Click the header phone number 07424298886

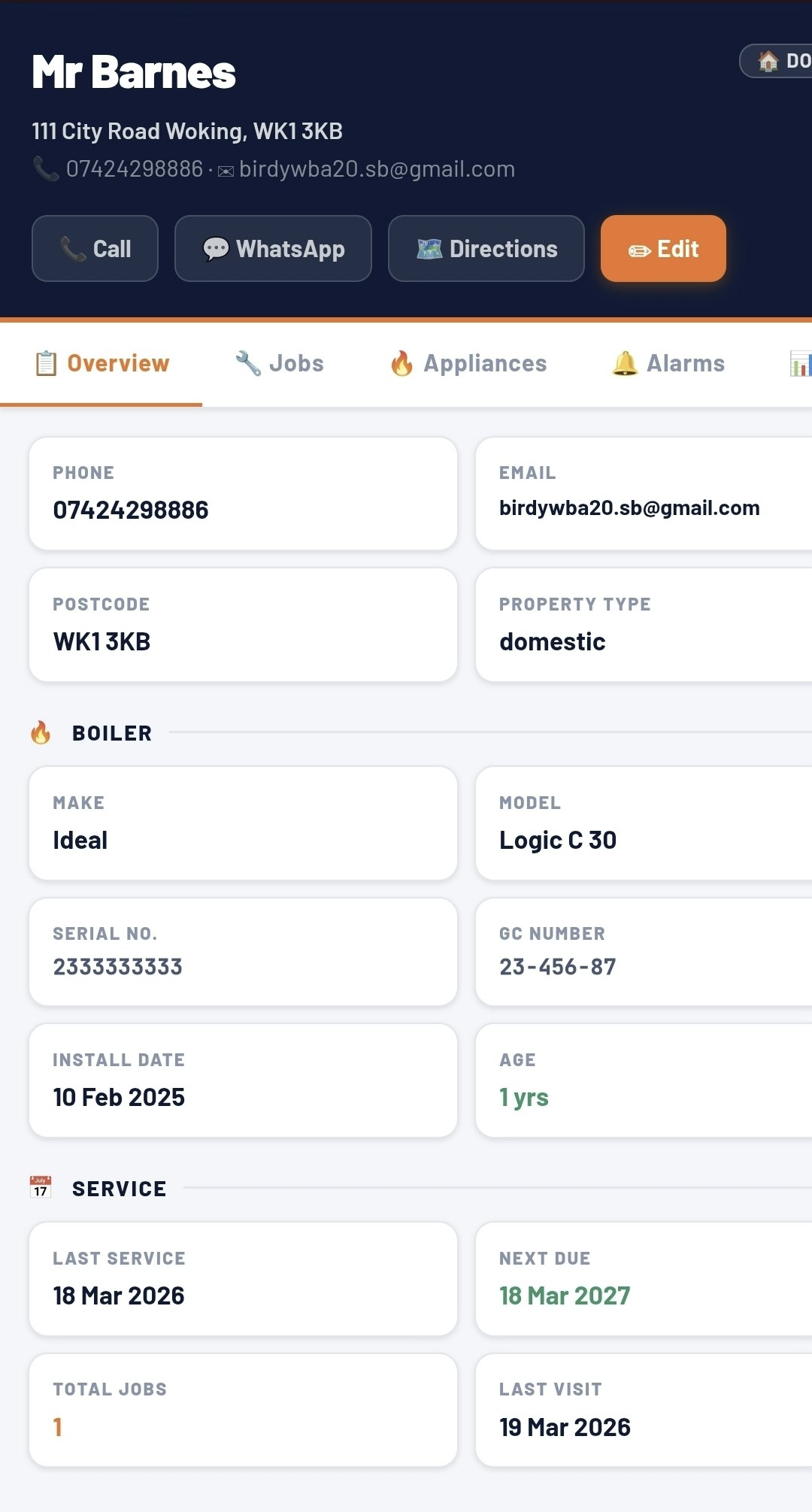(135, 169)
